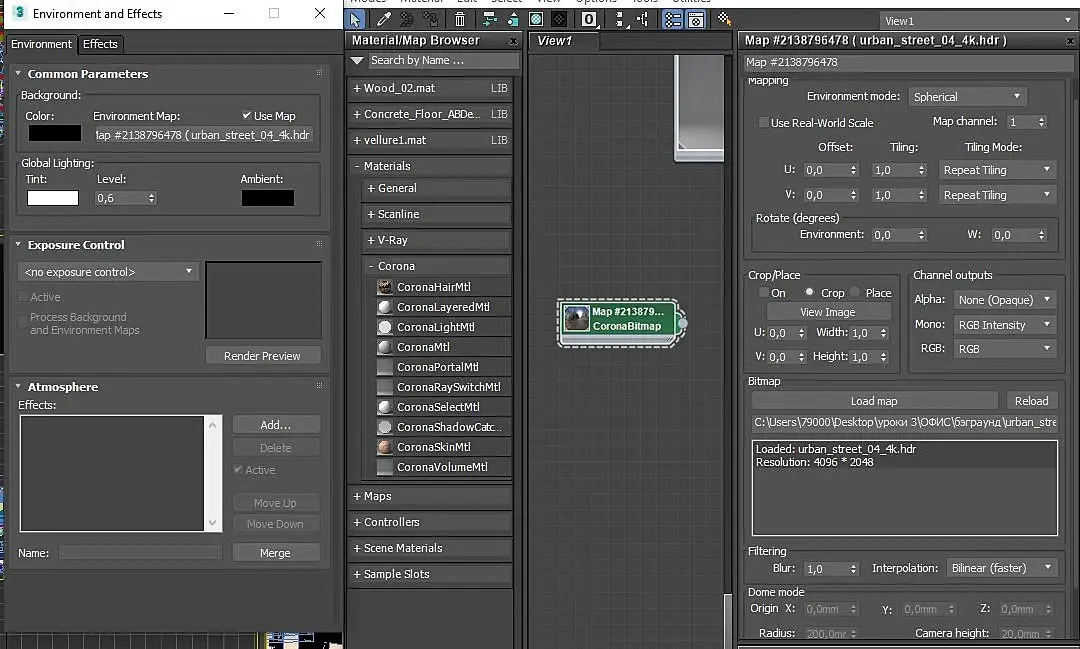1080x649 pixels.
Task: Click the trash Delete Selected icon
Action: point(459,19)
